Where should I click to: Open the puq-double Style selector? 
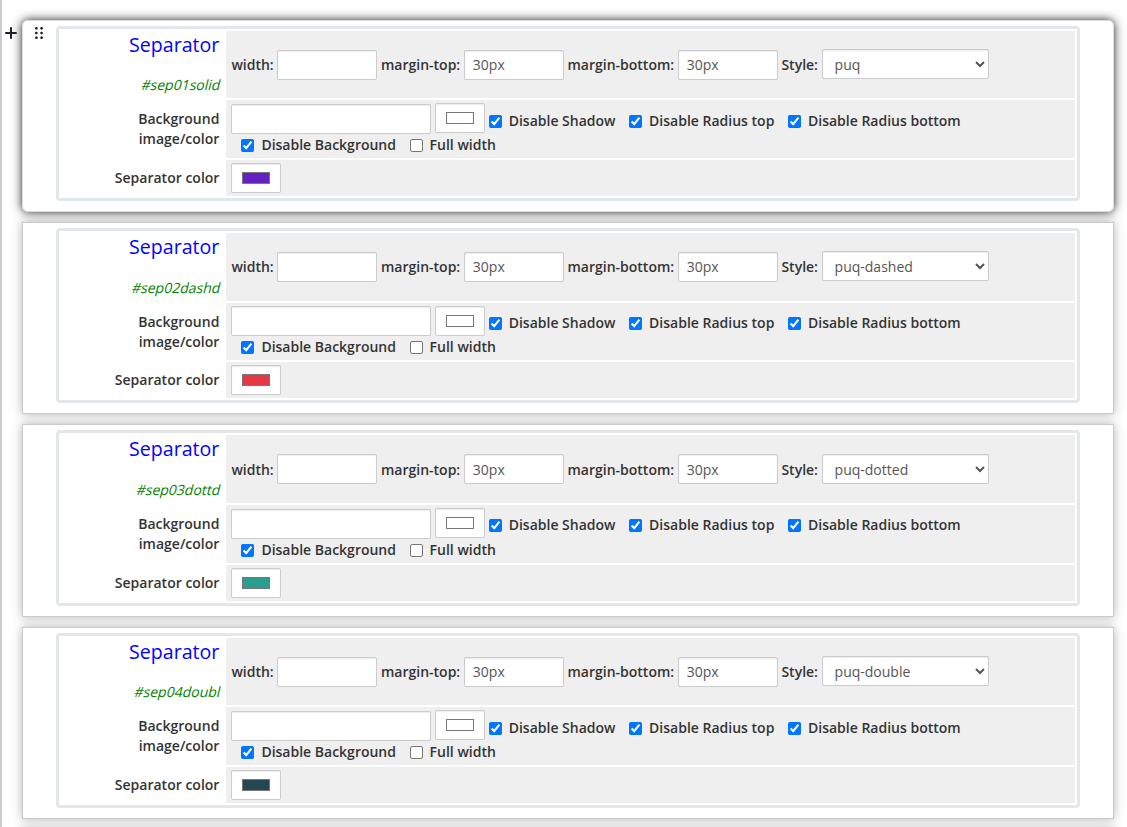[x=905, y=671]
